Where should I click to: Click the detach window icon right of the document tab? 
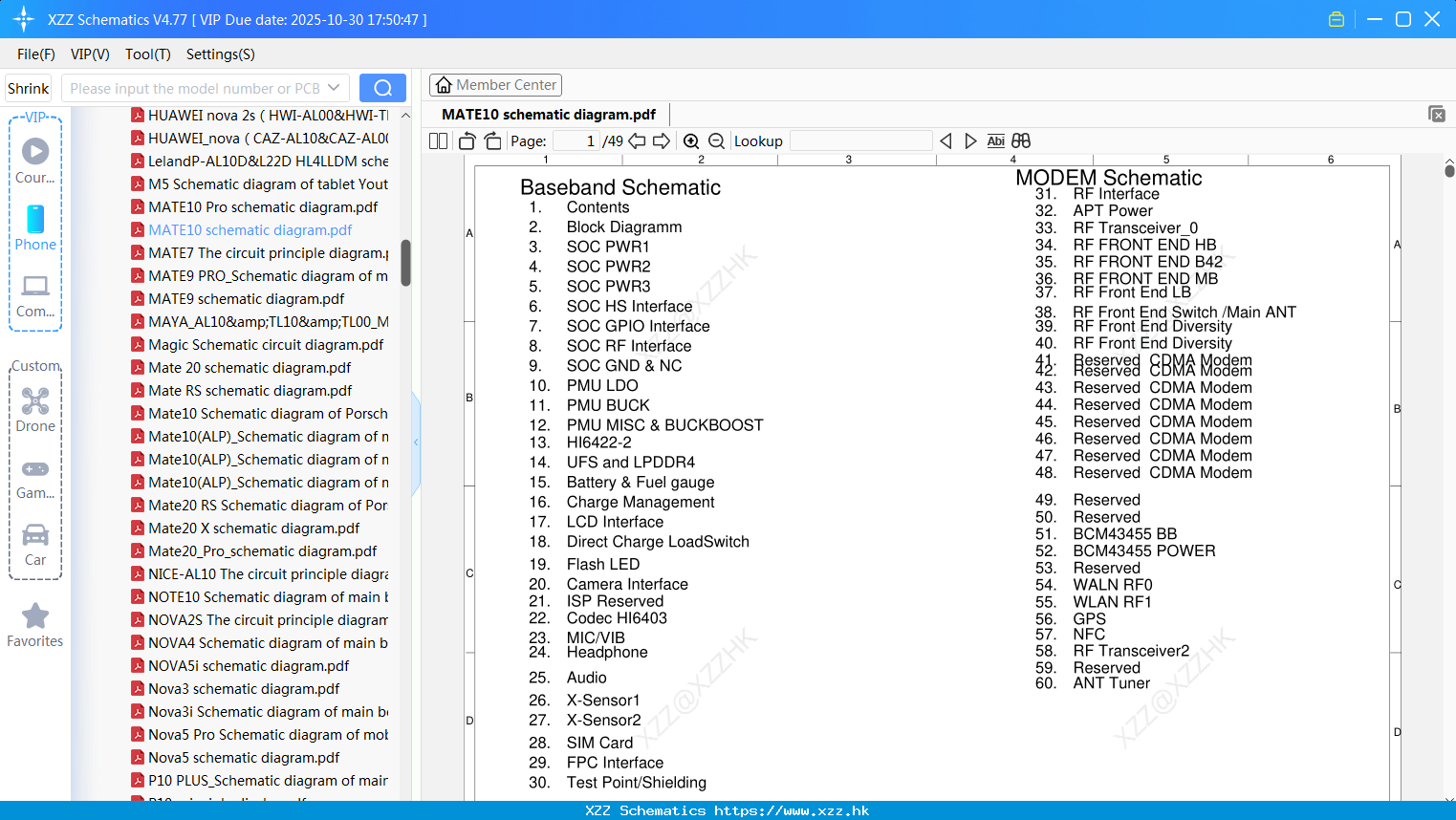pyautogui.click(x=1437, y=114)
